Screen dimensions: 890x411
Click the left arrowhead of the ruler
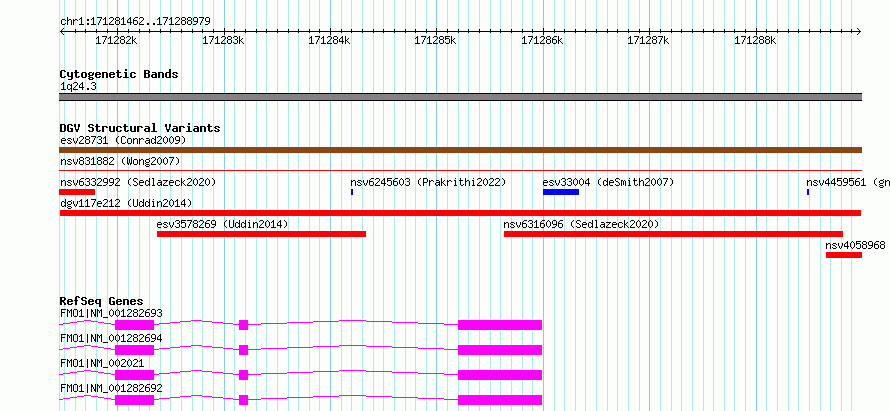[62, 31]
